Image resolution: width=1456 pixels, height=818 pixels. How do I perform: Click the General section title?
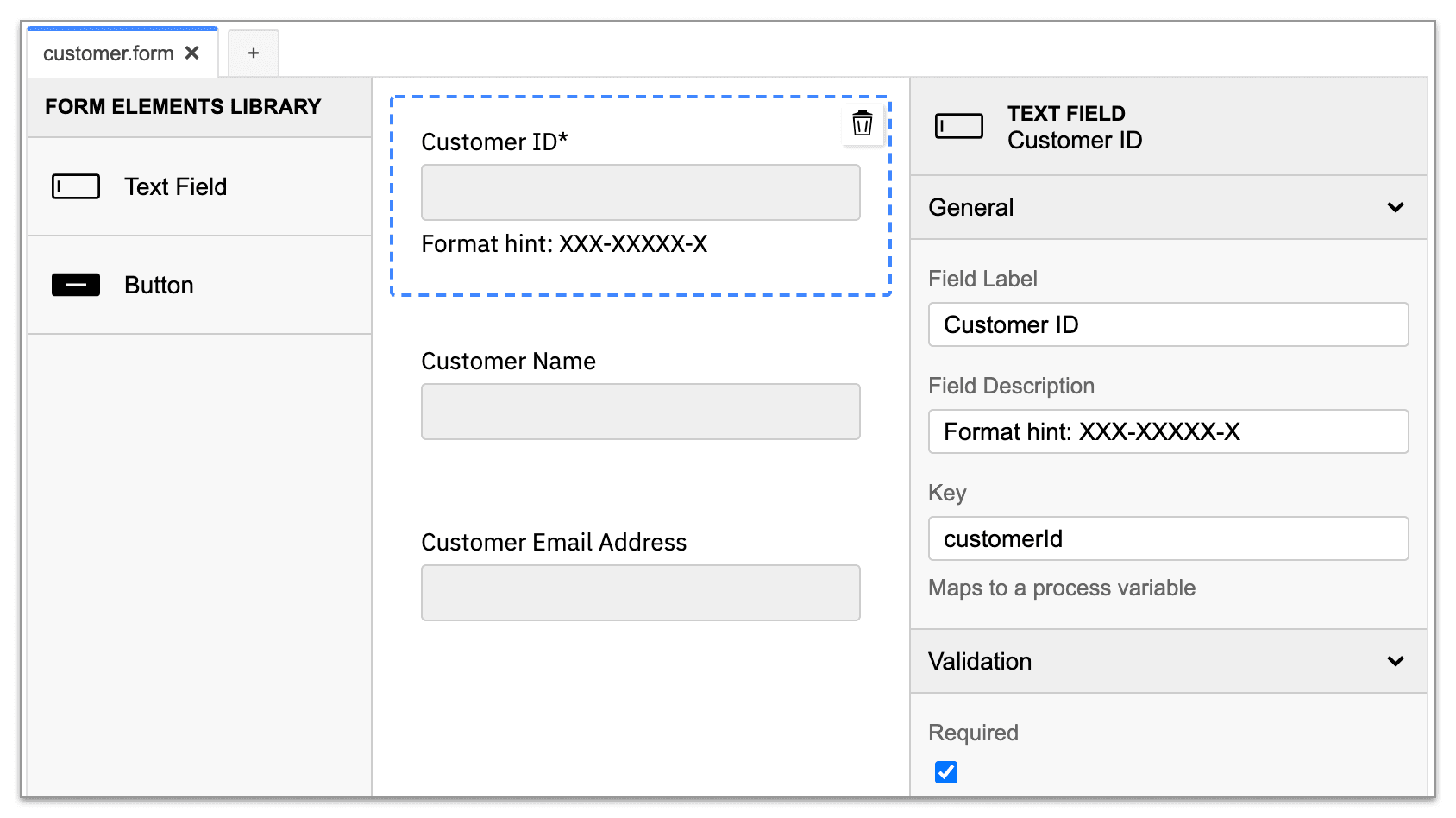tap(971, 207)
